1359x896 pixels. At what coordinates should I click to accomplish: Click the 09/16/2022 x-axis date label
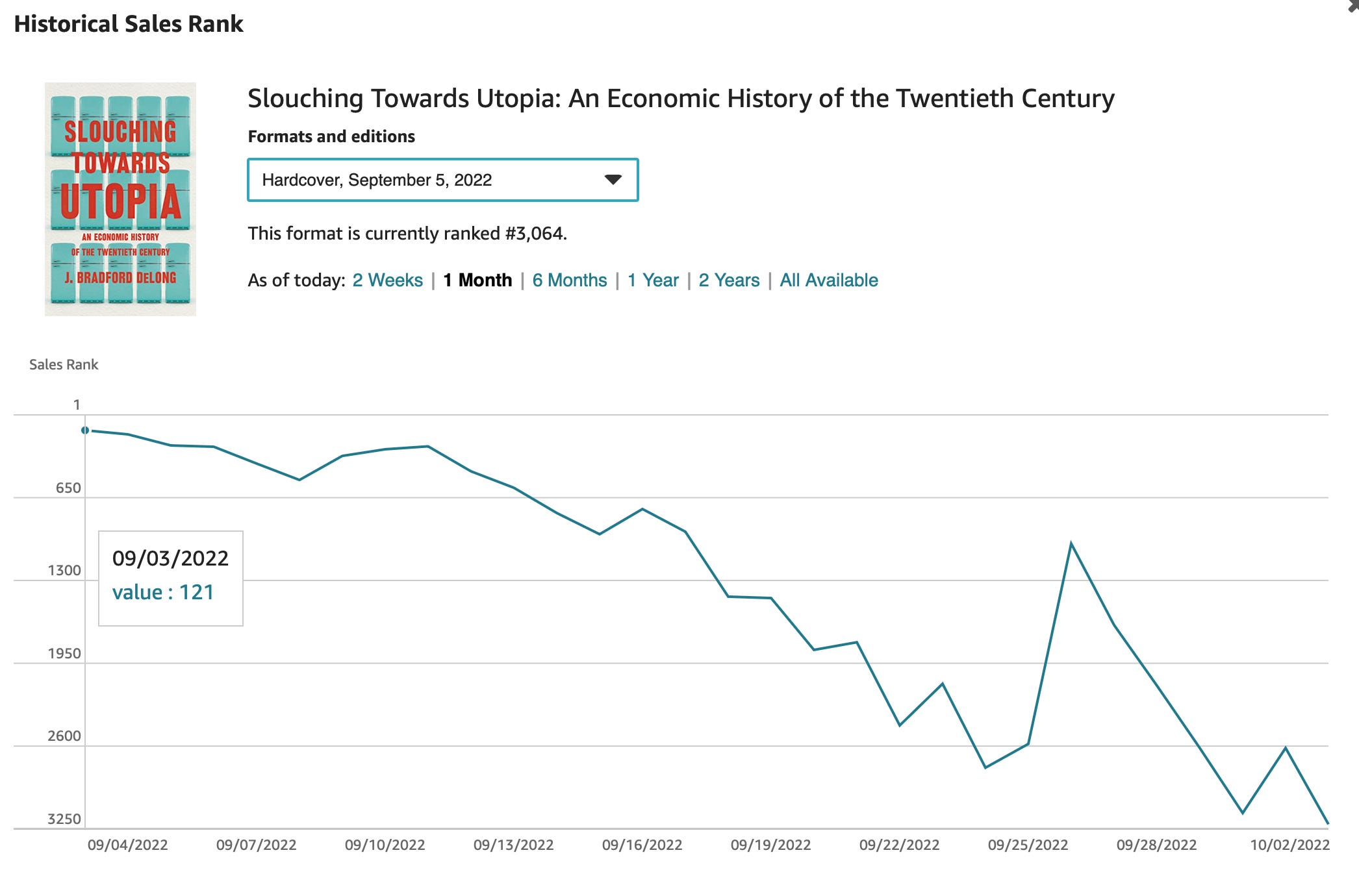[x=642, y=845]
